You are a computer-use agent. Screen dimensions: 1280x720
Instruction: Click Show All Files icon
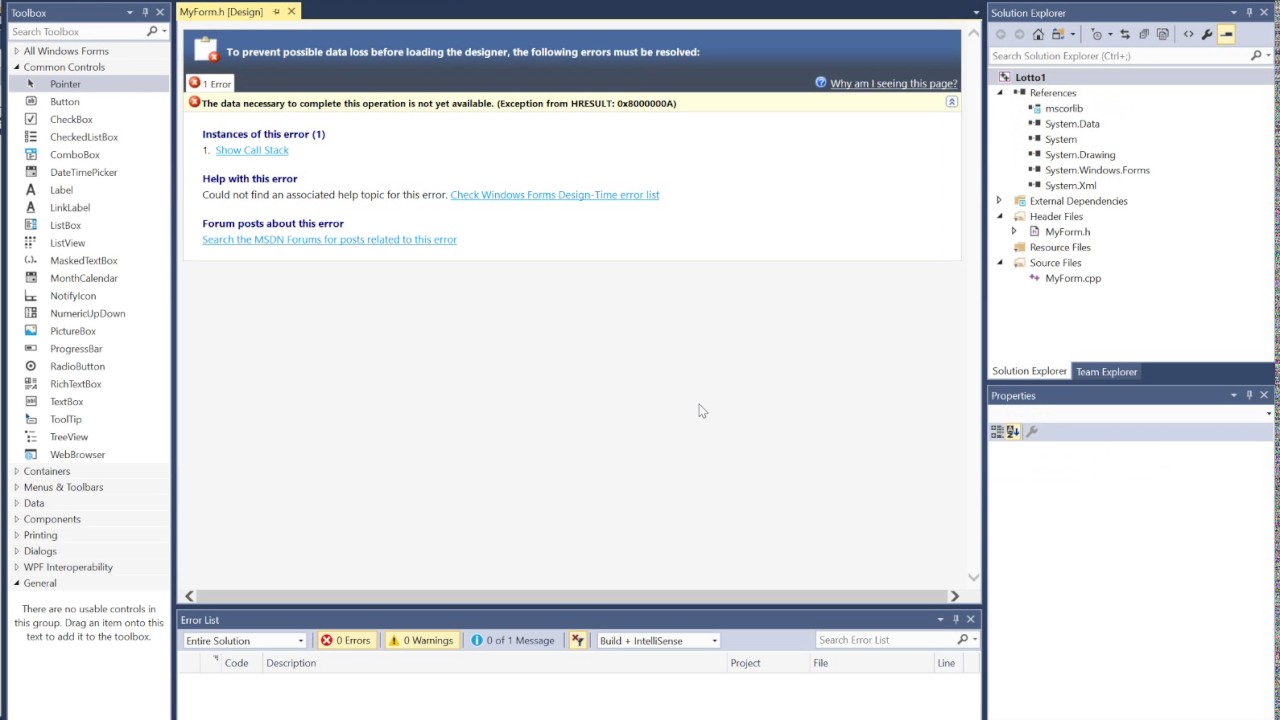click(x=1162, y=34)
